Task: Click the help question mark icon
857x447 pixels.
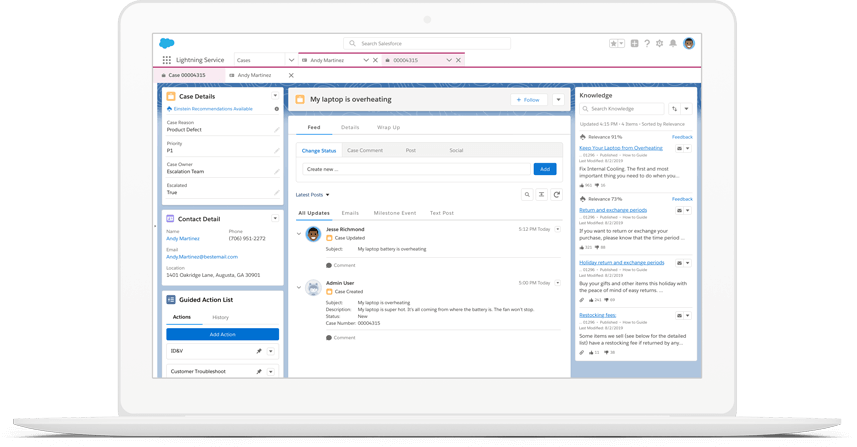Action: click(647, 44)
